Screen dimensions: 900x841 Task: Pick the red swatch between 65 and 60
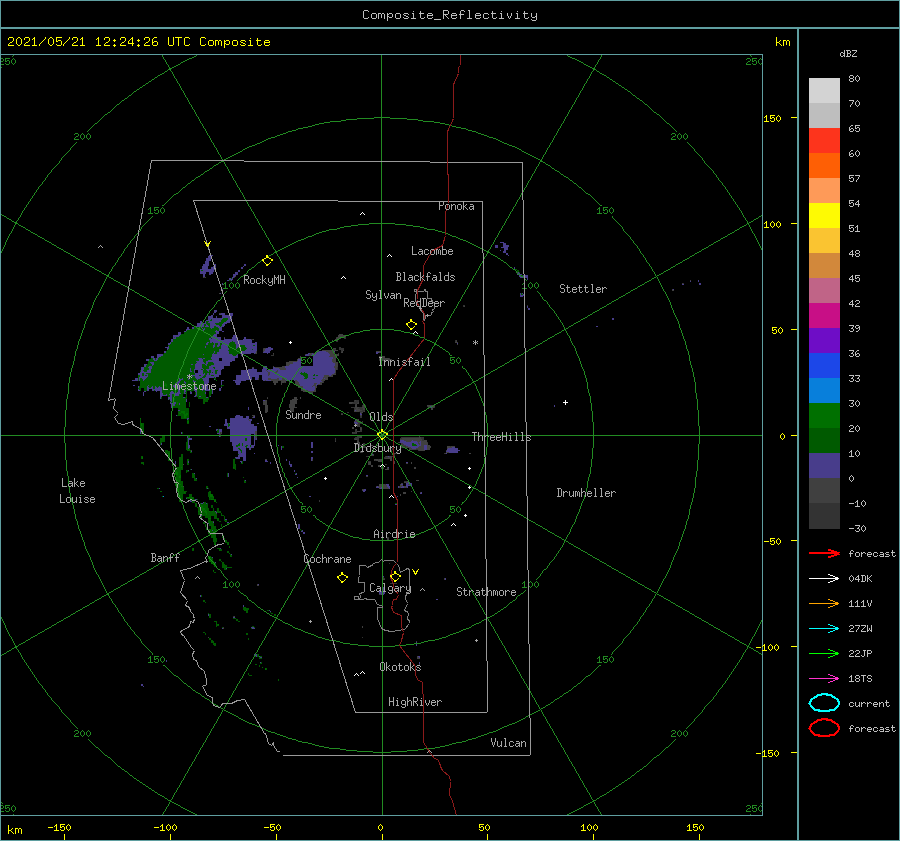[x=824, y=141]
